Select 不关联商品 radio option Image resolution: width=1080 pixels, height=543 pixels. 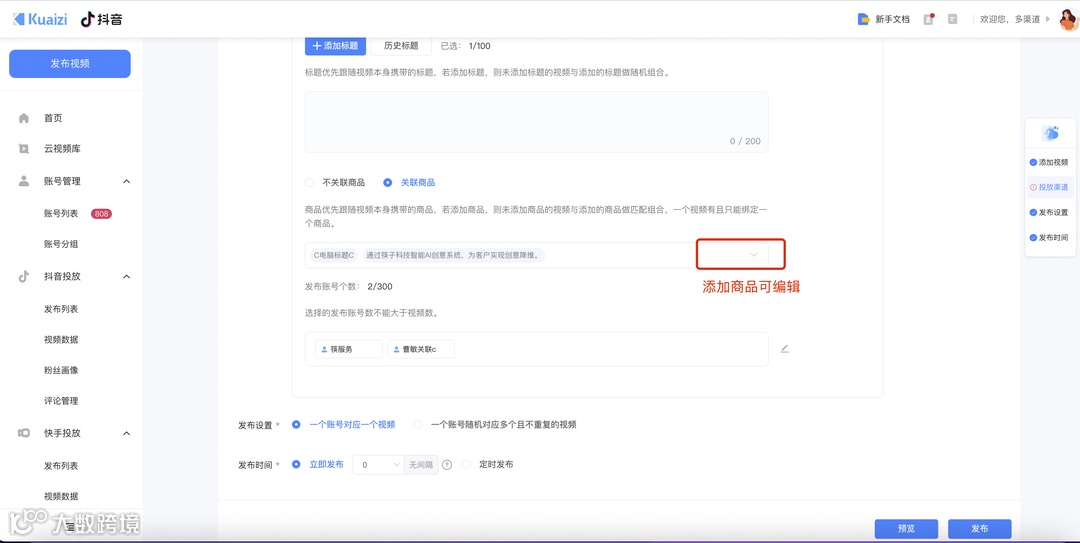click(309, 183)
